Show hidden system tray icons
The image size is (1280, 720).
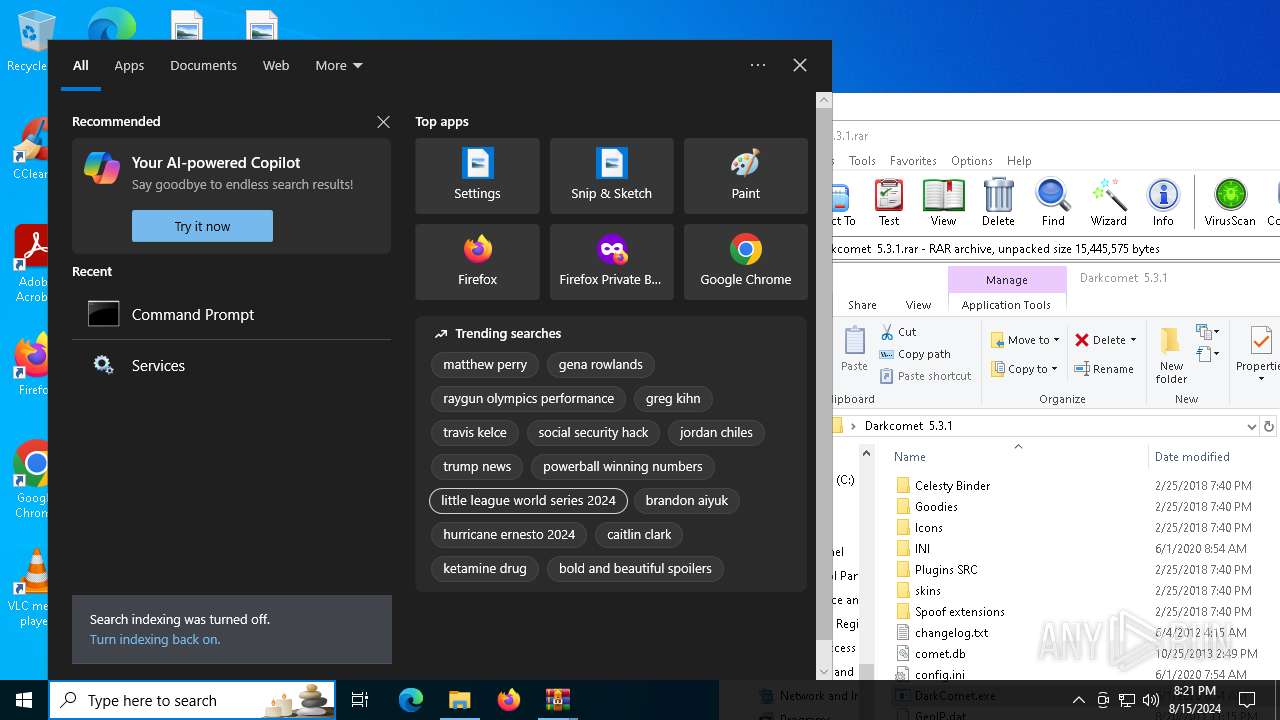[x=1078, y=700]
